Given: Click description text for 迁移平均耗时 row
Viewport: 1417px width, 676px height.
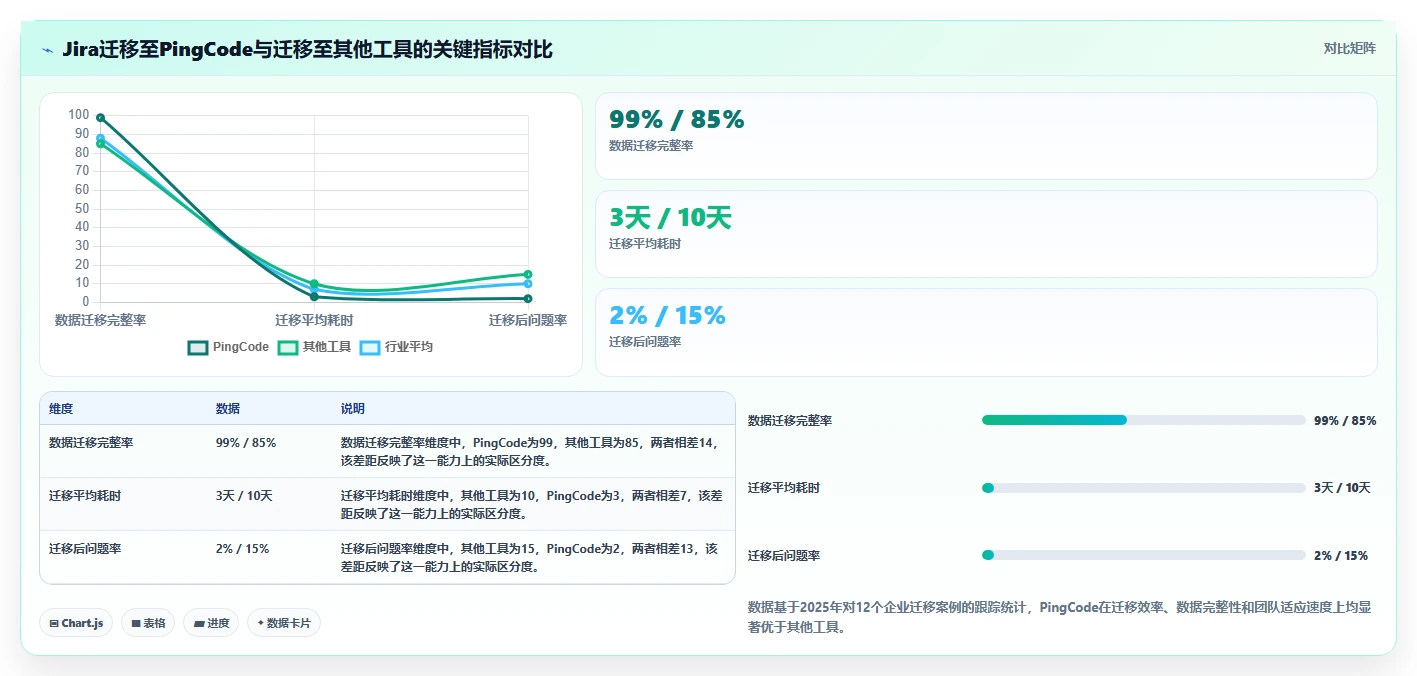Looking at the screenshot, I should pyautogui.click(x=531, y=504).
